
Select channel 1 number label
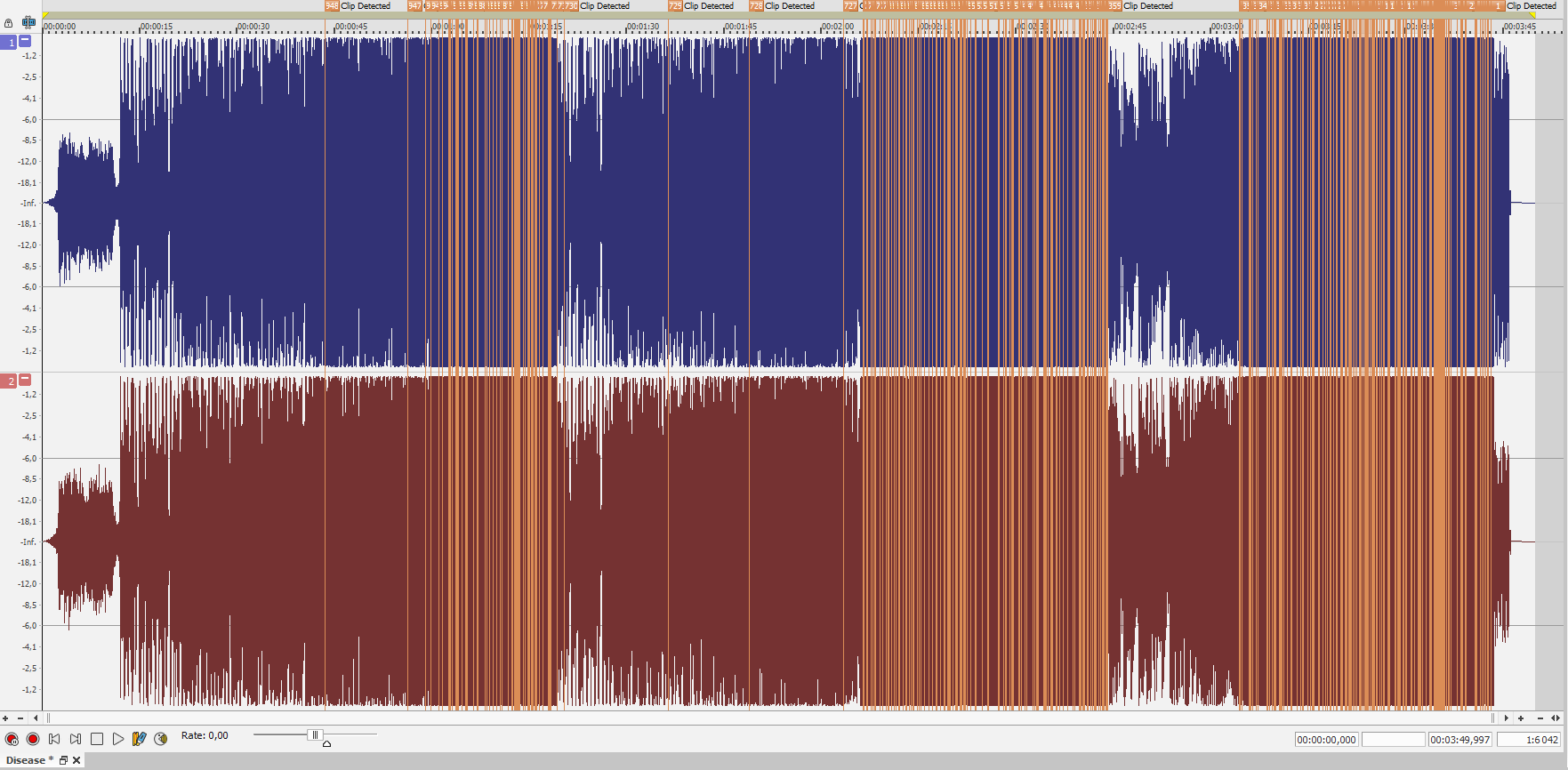10,43
